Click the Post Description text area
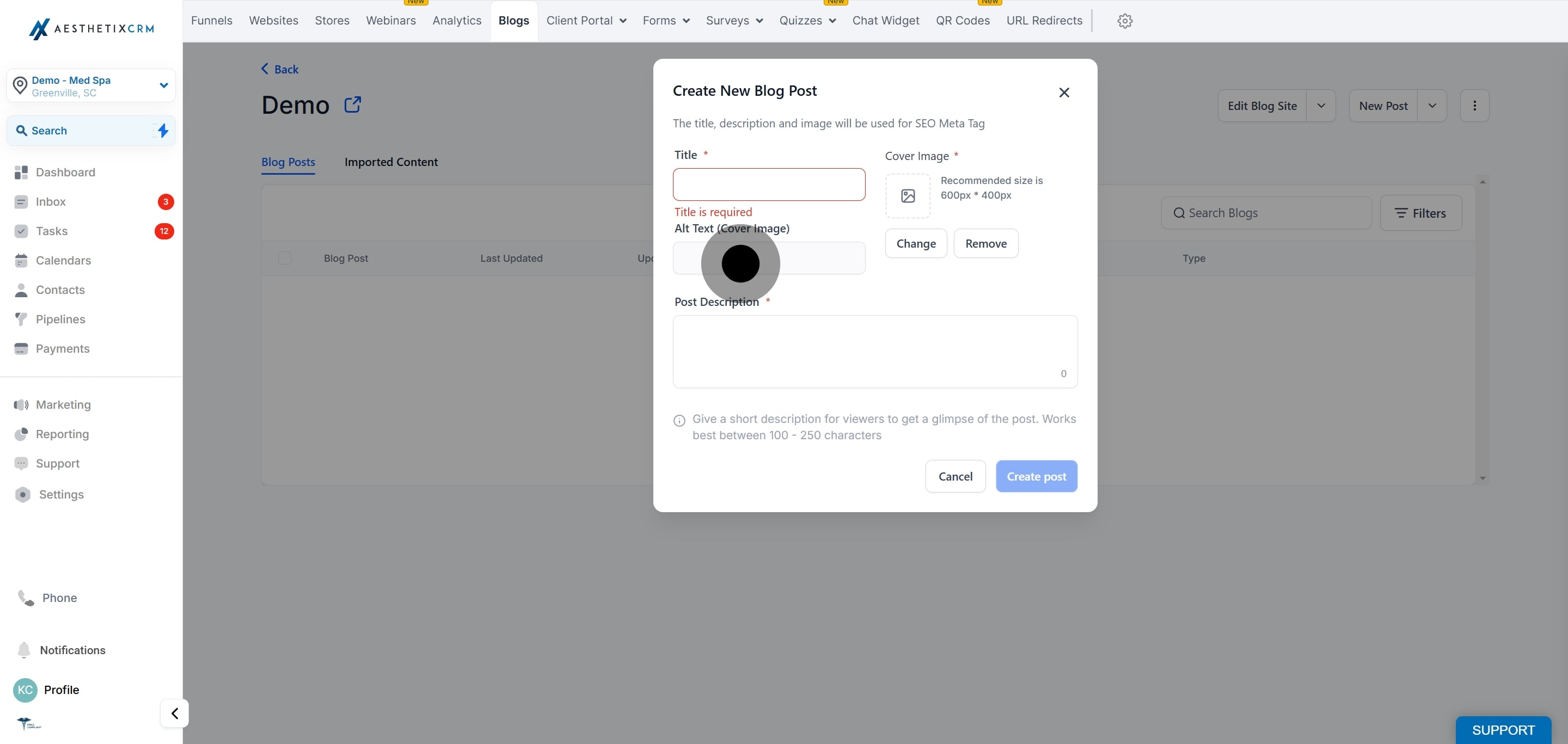Screen dimensions: 1568x744 [x=874, y=351]
